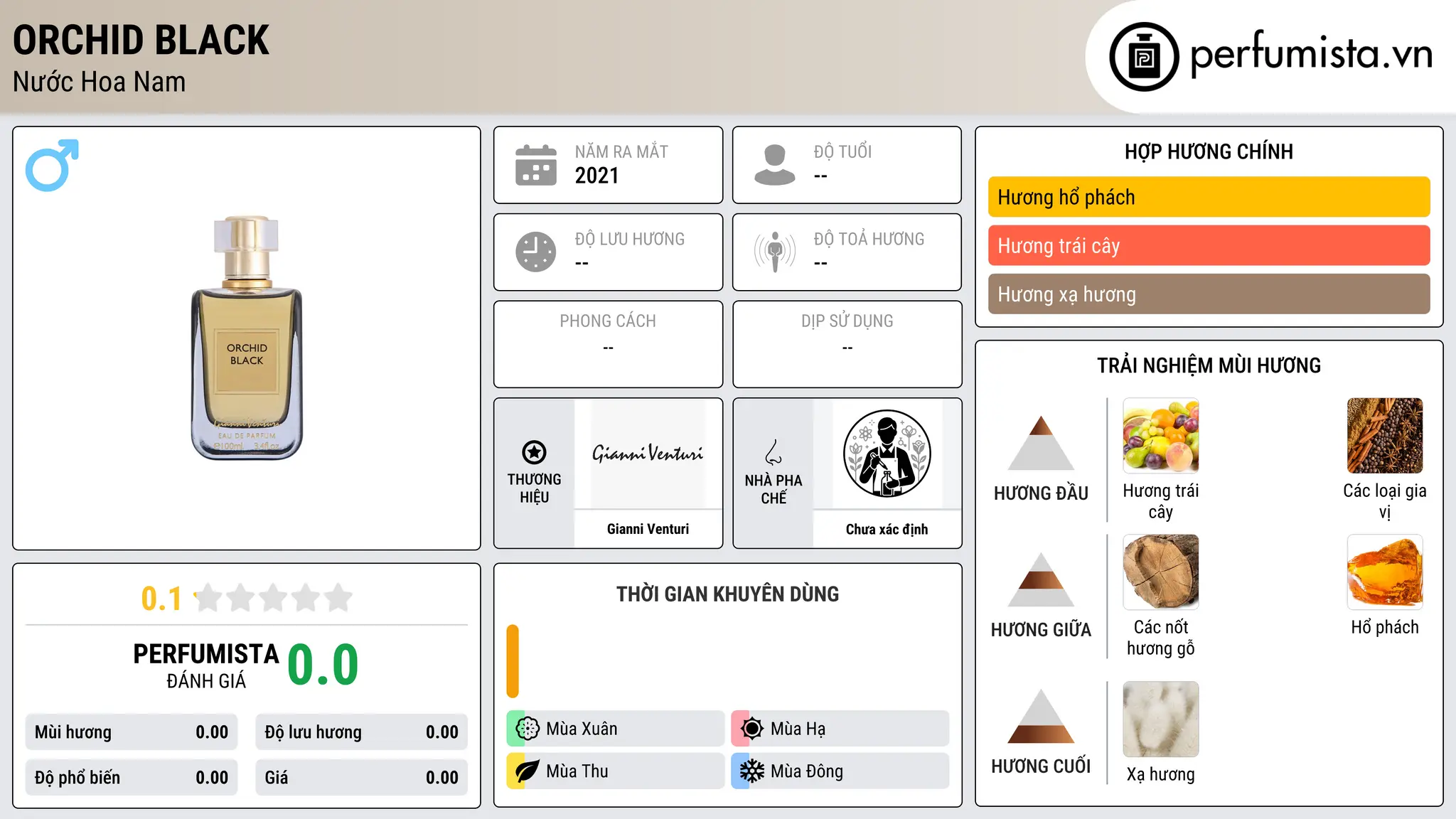Click the Nước Hoa Nam subtitle

click(99, 82)
